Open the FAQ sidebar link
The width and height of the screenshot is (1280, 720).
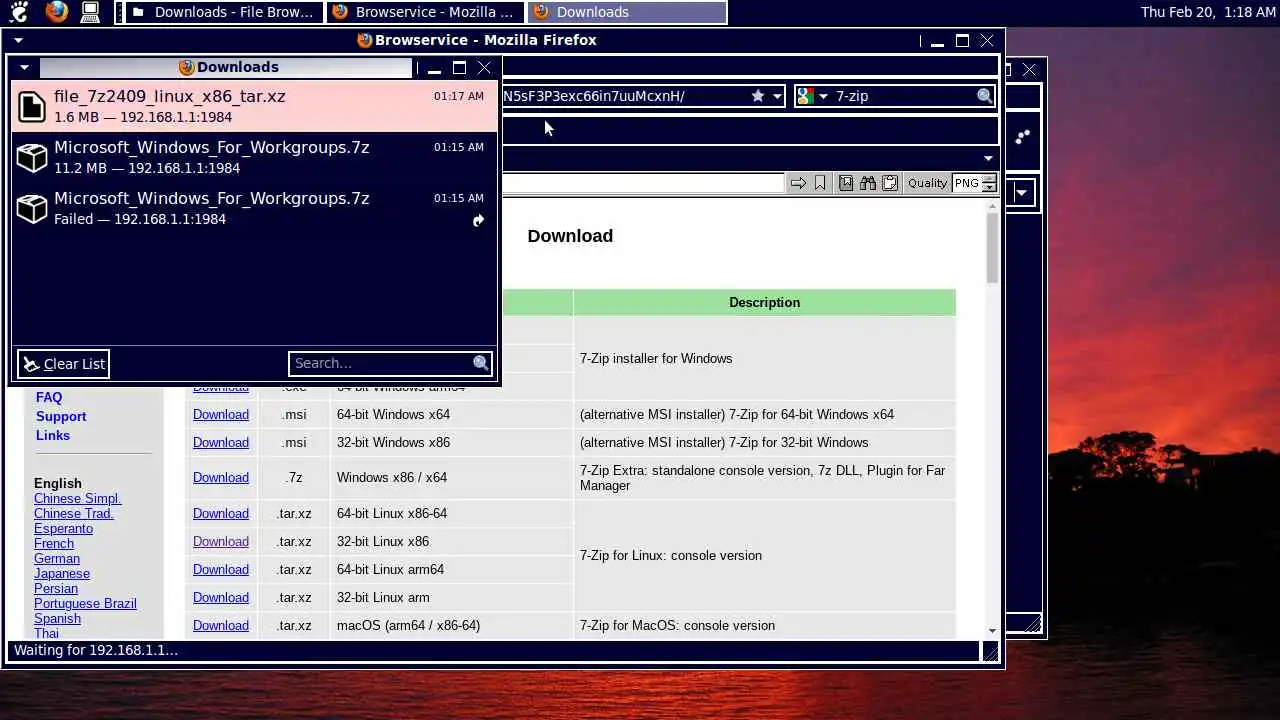(49, 397)
